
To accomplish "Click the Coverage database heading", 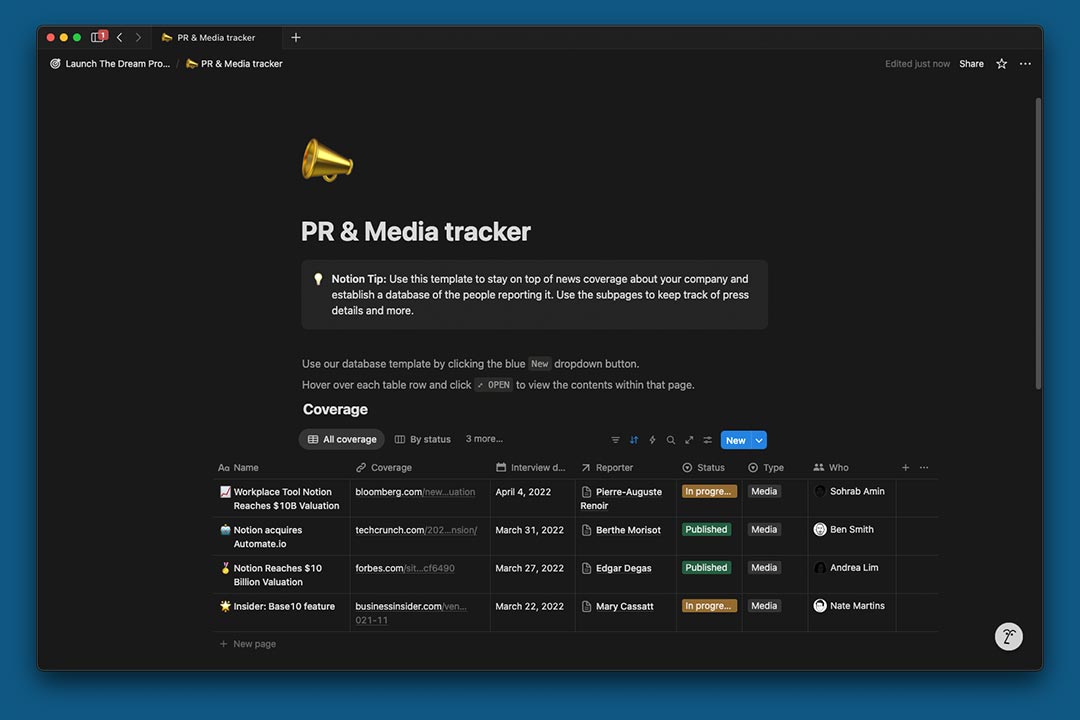I will tap(335, 409).
